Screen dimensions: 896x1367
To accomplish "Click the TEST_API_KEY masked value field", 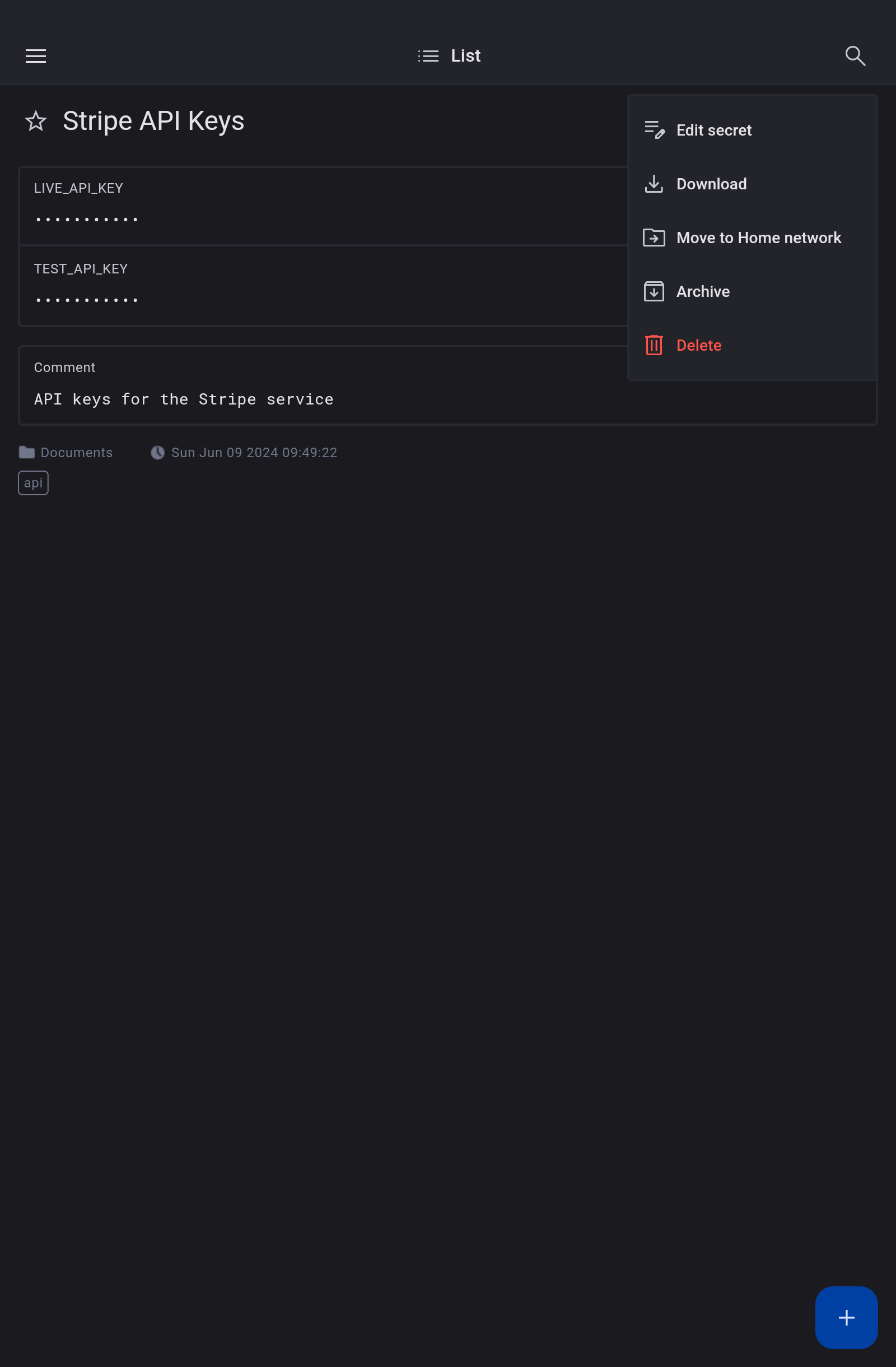I will coord(86,300).
